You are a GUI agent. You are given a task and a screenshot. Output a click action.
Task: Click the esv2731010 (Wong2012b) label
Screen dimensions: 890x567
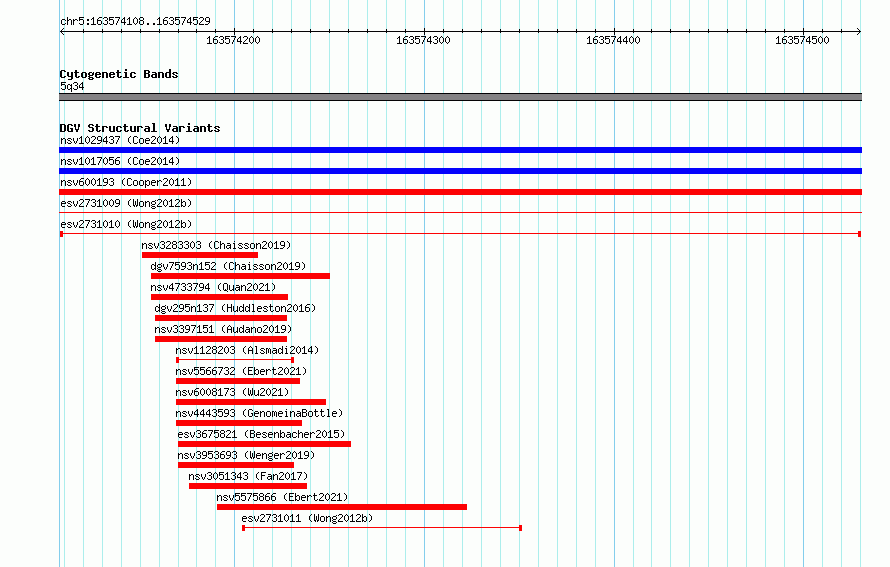[126, 224]
